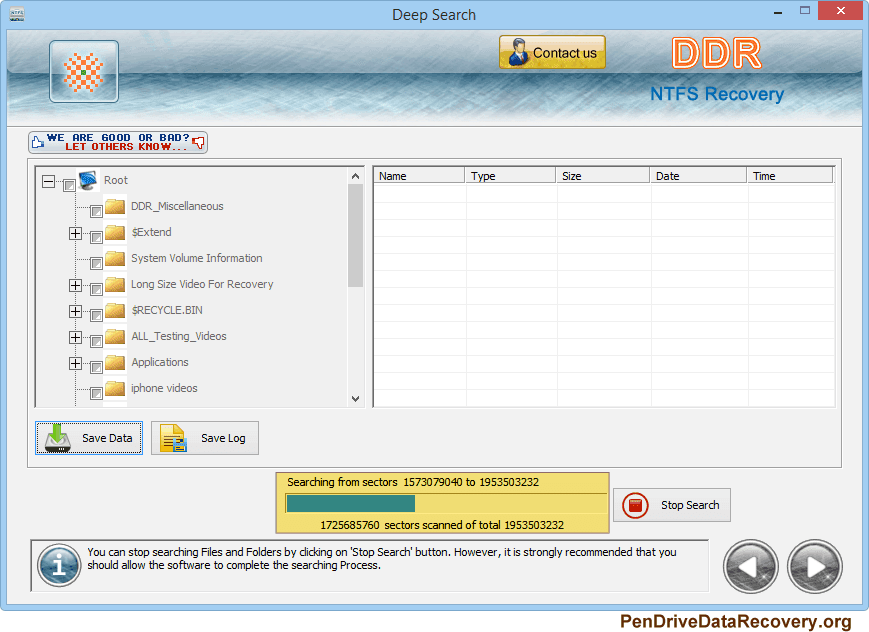Go back with the left arrow button
869x632 pixels.
750,567
